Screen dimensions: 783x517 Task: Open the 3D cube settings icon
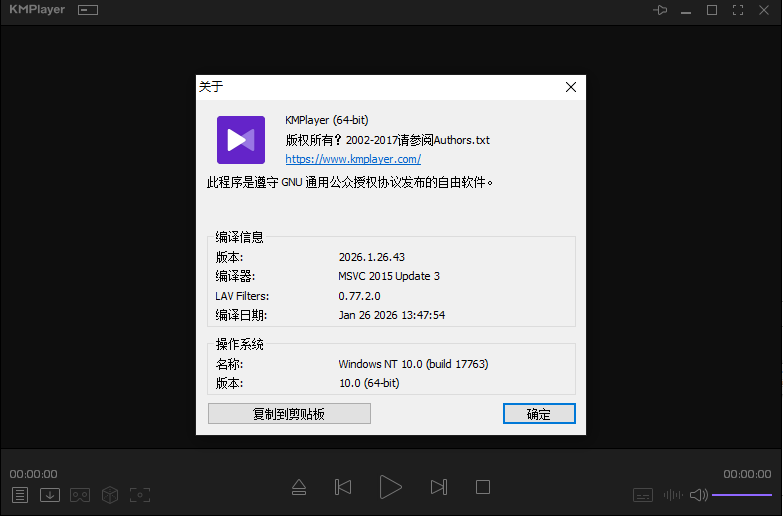pyautogui.click(x=110, y=495)
